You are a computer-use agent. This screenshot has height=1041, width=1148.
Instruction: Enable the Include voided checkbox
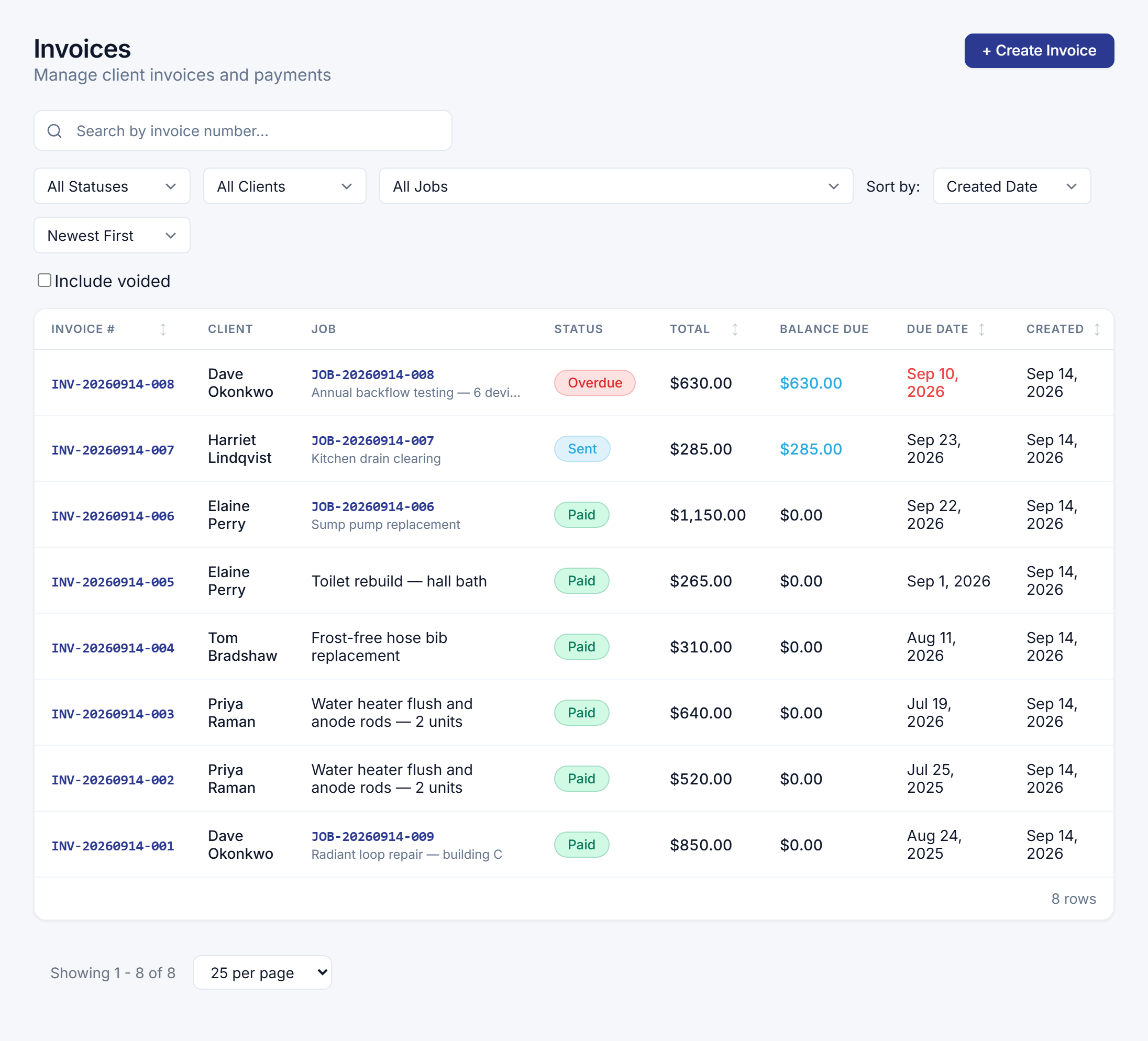45,280
